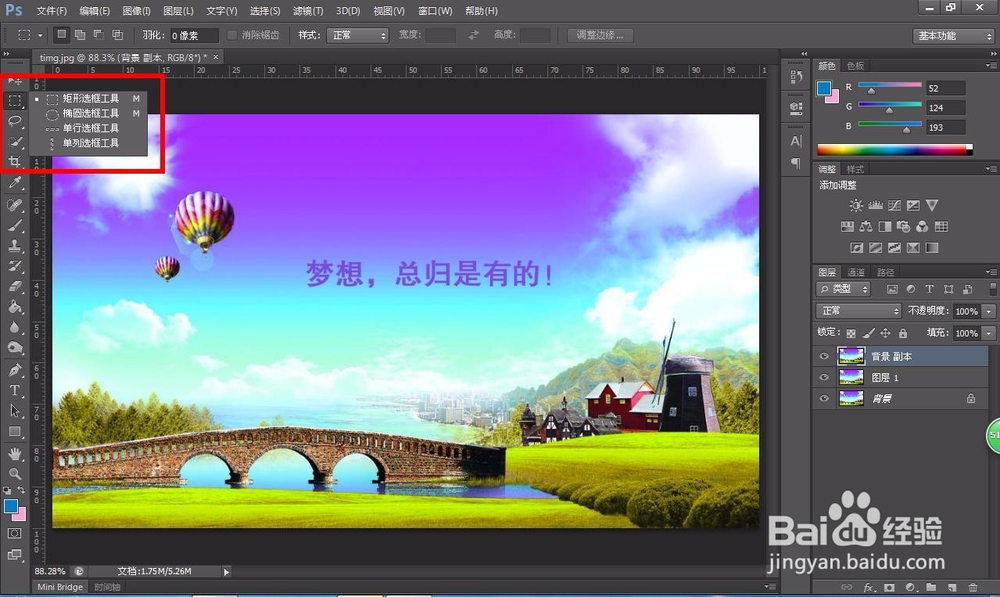
Task: Choose Intersect with Selection mode
Action: [x=117, y=34]
